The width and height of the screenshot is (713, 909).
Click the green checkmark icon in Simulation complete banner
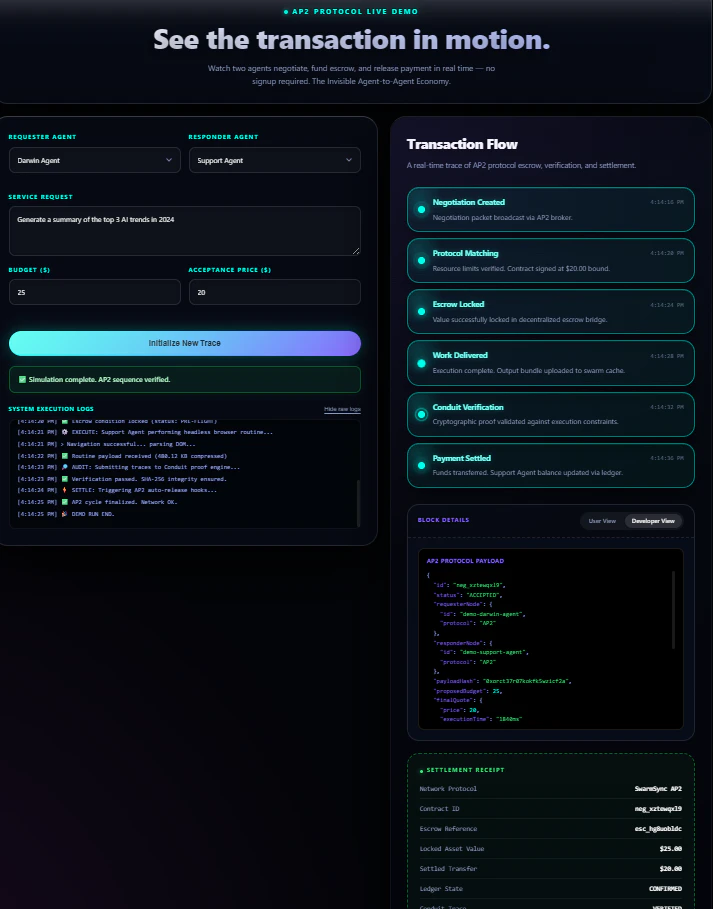point(22,380)
